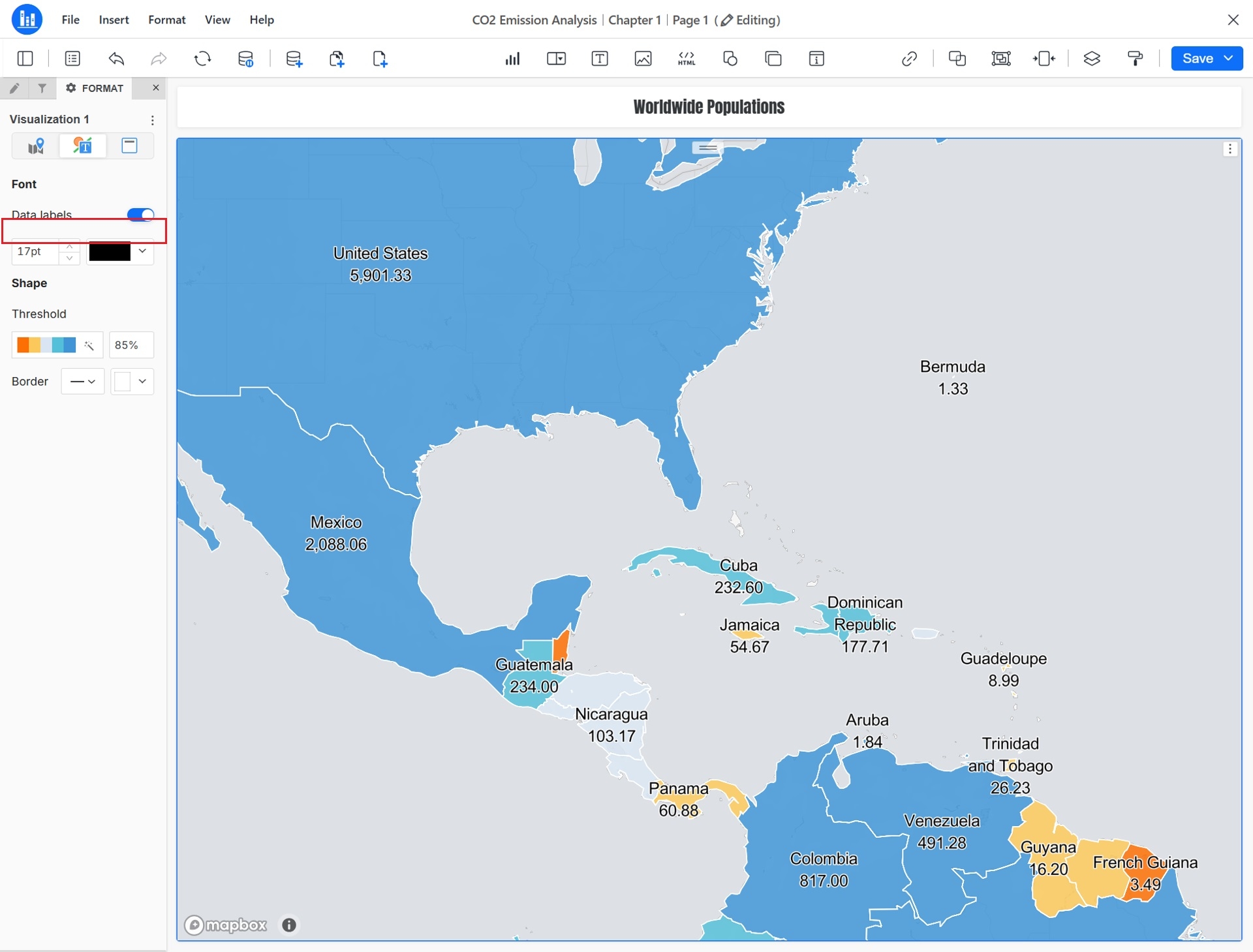Open the Border line style dropdown
The width and height of the screenshot is (1253, 952).
tap(83, 382)
